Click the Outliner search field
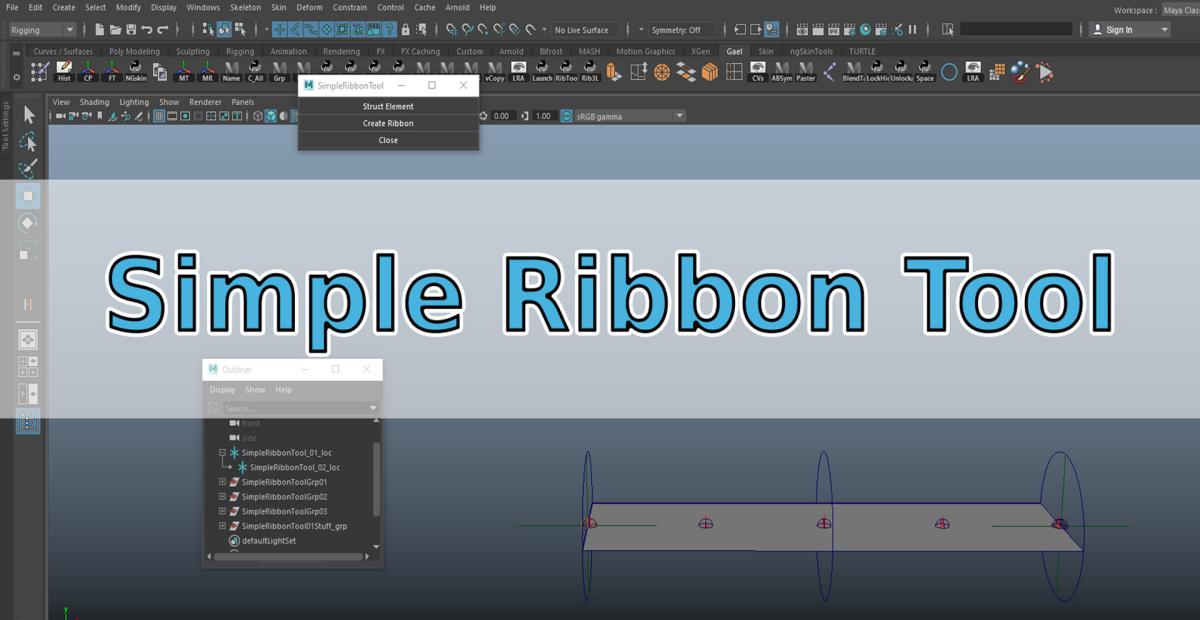 [295, 408]
